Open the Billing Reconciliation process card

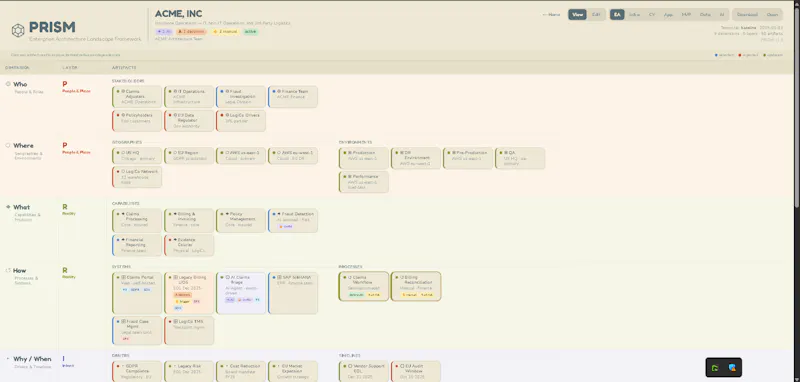(x=416, y=286)
